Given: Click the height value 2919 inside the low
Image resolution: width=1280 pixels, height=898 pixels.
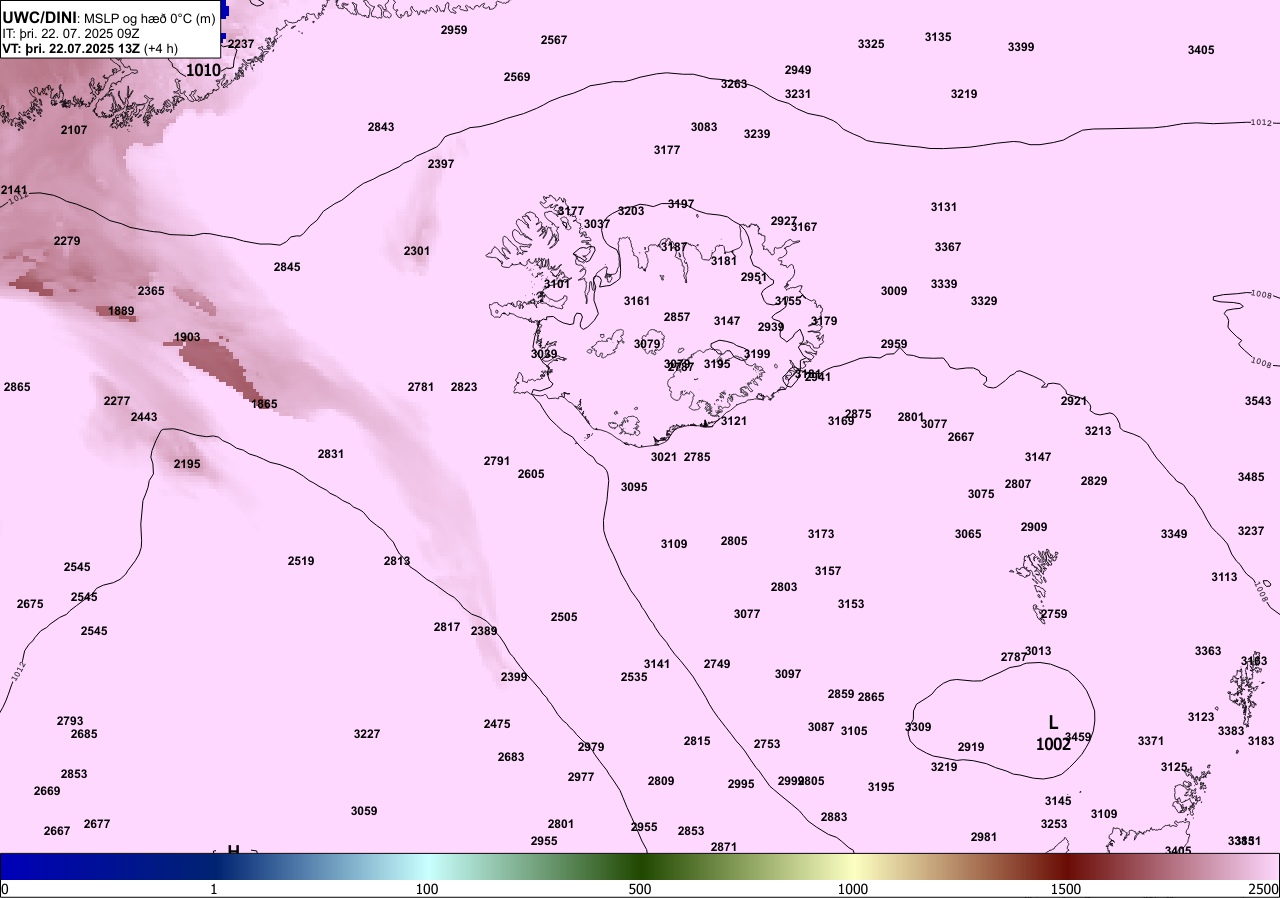Looking at the screenshot, I should click(x=971, y=747).
